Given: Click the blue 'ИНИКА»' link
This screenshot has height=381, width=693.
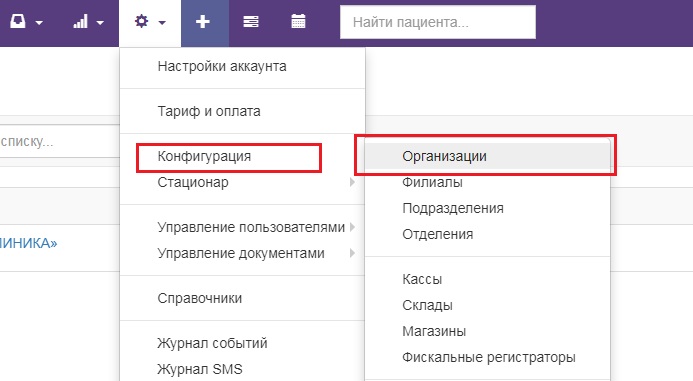Looking at the screenshot, I should (x=28, y=243).
